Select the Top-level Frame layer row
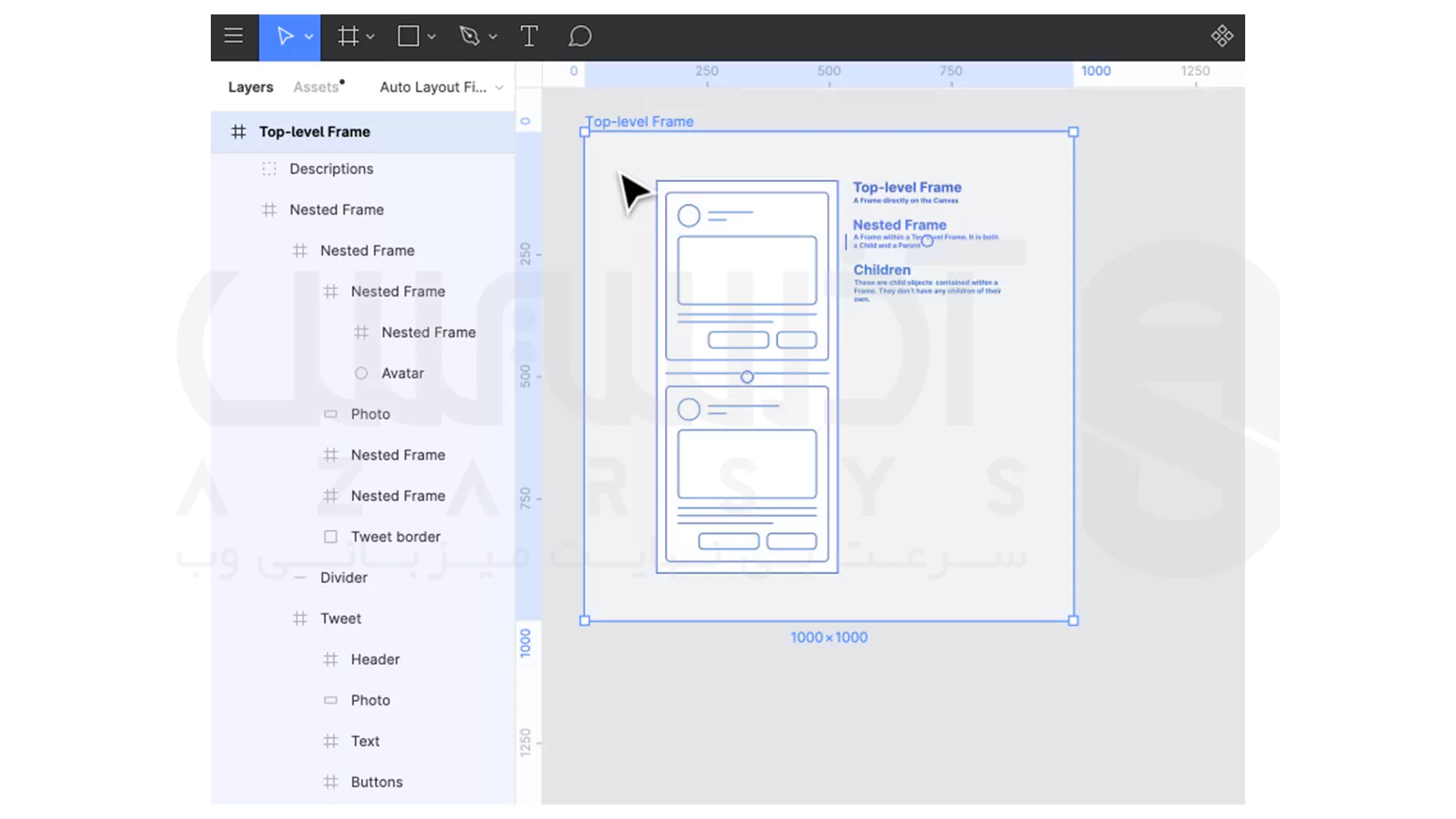This screenshot has height=819, width=1456. (x=363, y=132)
